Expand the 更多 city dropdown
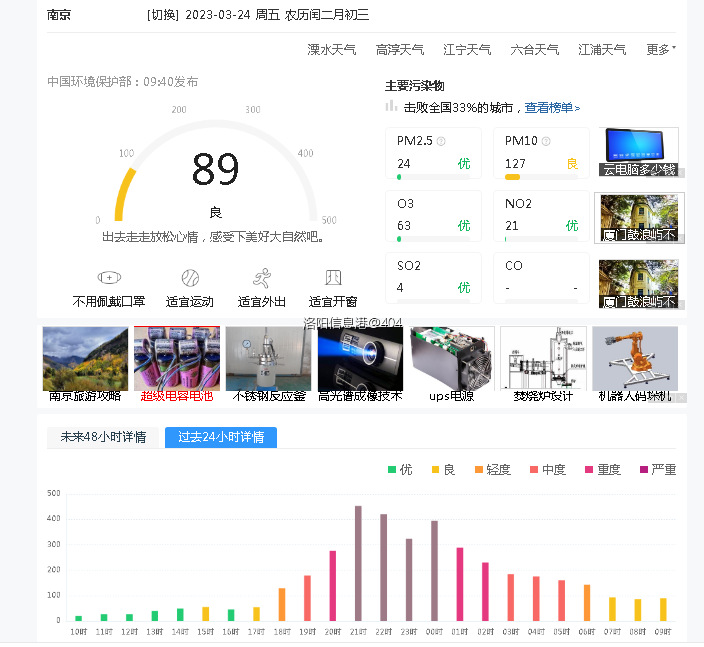The width and height of the screenshot is (704, 647). point(661,49)
